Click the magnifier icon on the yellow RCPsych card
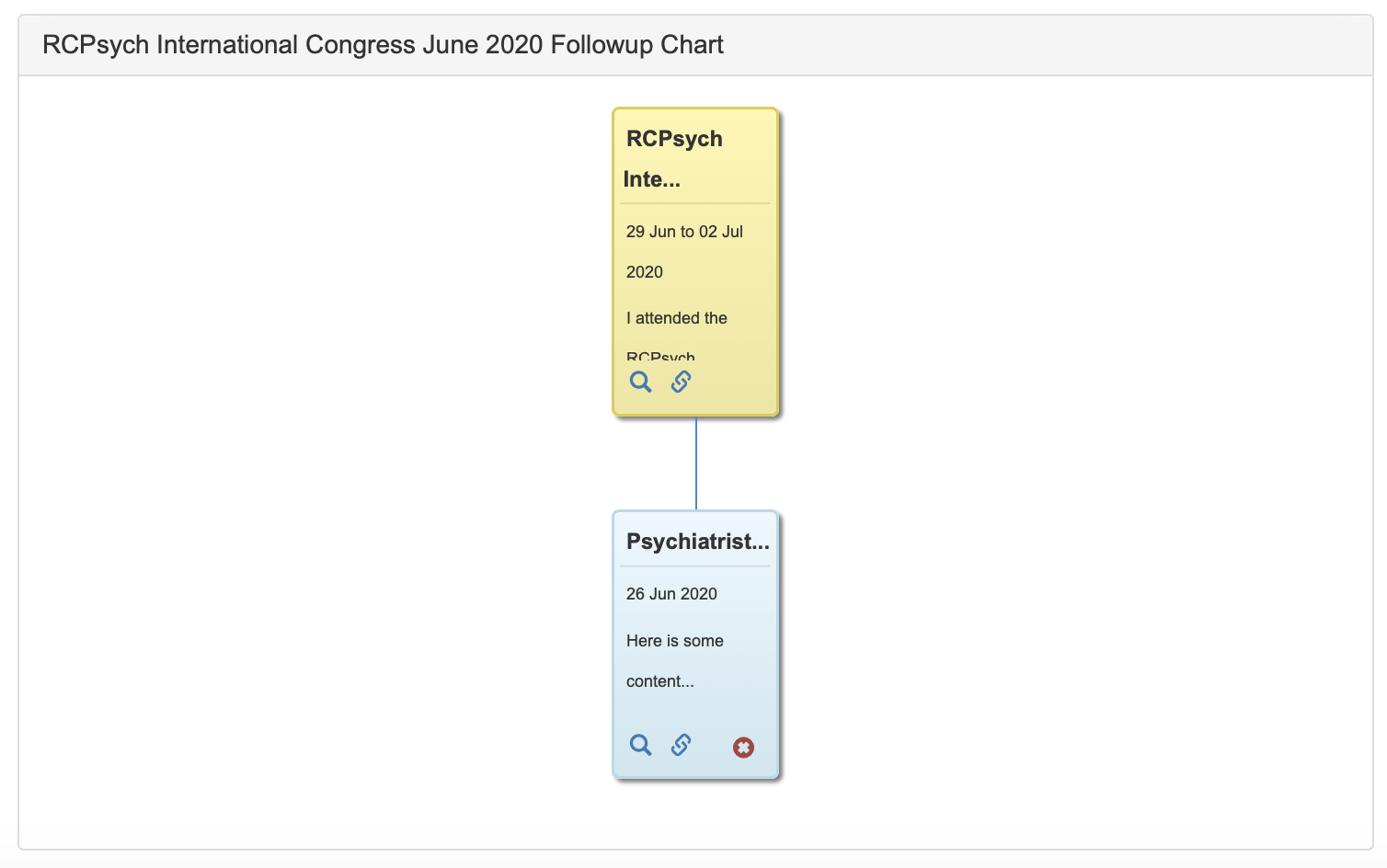1387x868 pixels. (x=640, y=382)
